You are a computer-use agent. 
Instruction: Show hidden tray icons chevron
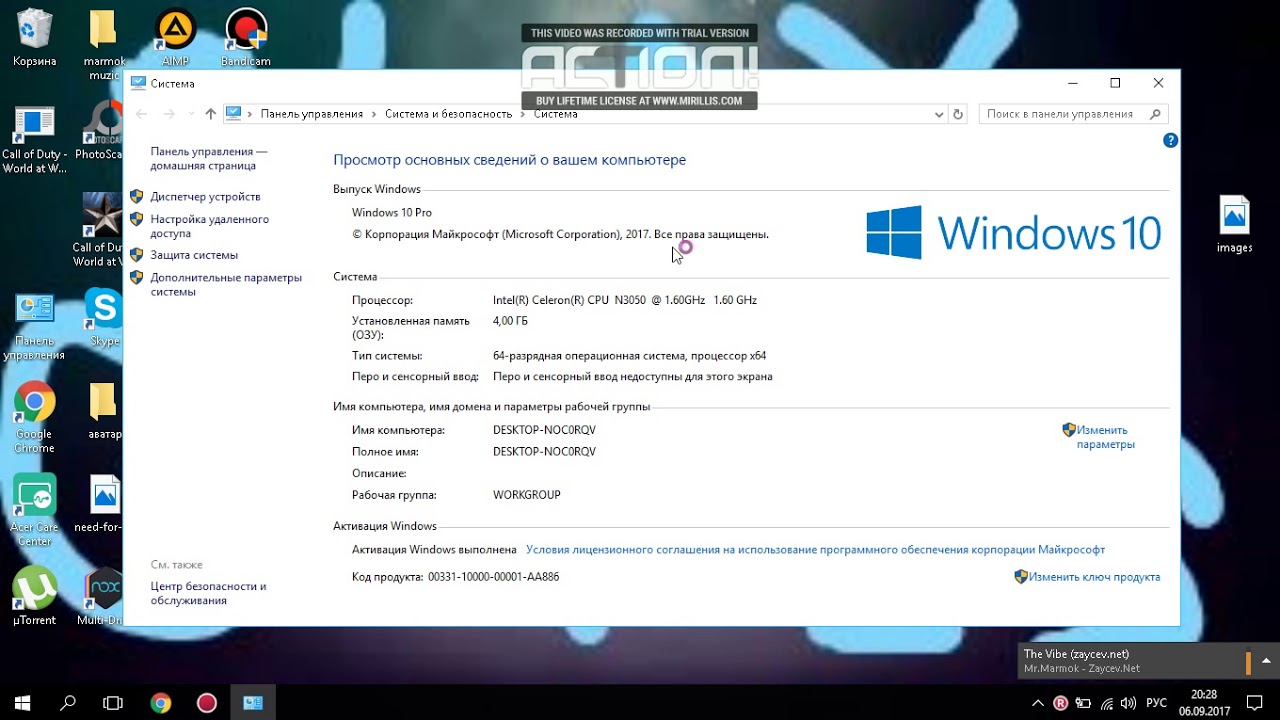(1036, 703)
